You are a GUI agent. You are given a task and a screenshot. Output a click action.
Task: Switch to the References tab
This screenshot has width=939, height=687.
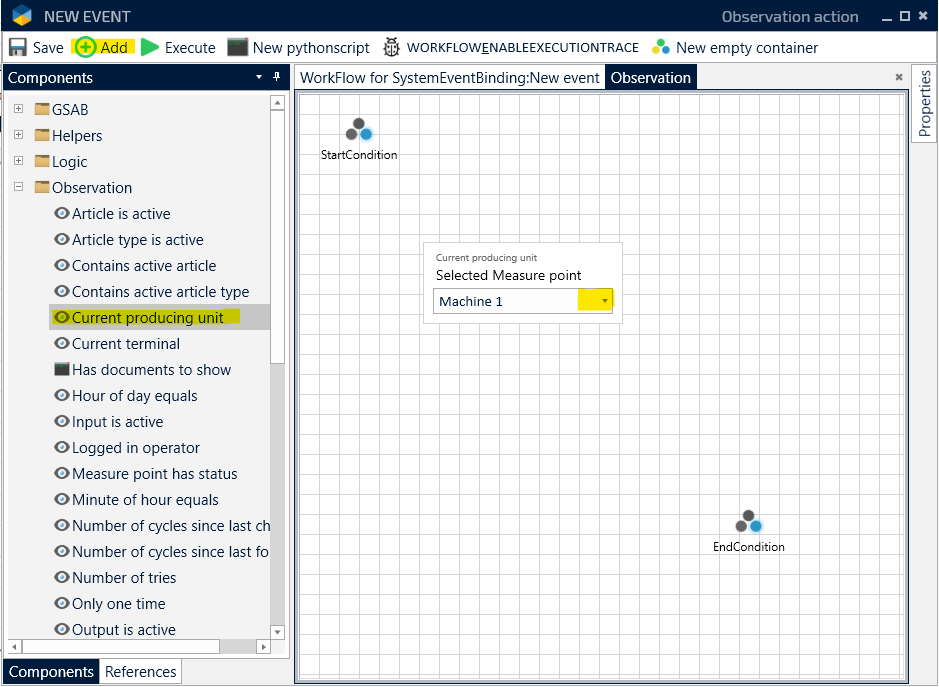point(141,672)
